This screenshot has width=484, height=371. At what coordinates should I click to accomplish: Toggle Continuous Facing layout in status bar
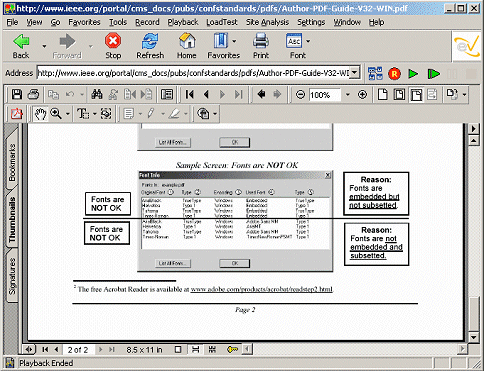tap(212, 349)
